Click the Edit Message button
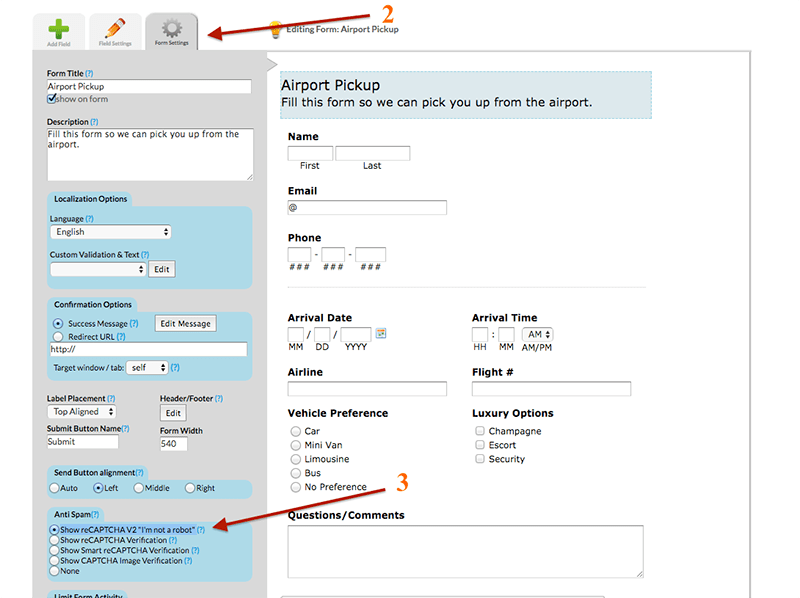The height and width of the screenshot is (598, 800). click(x=188, y=323)
